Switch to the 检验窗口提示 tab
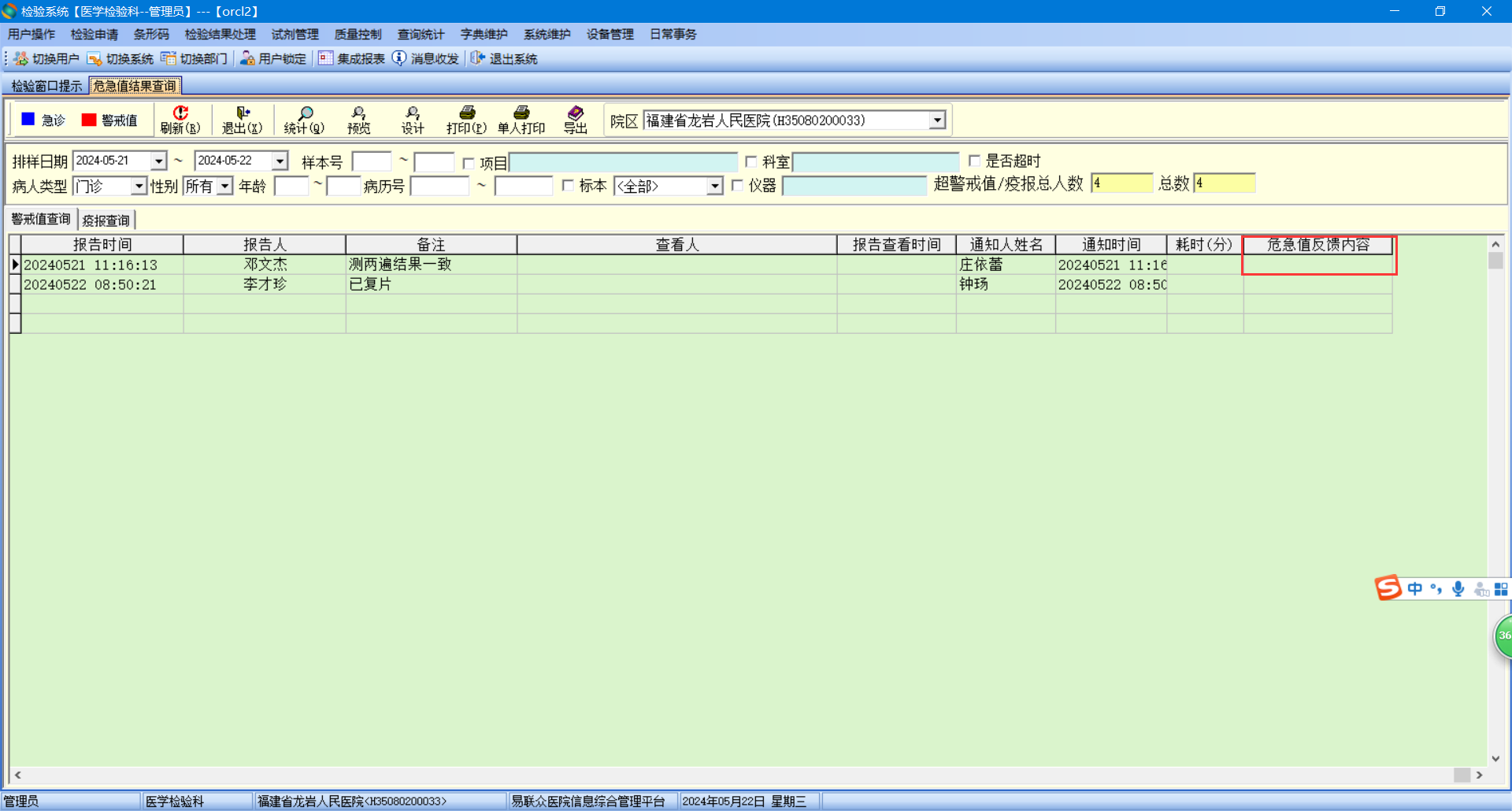 pos(46,86)
